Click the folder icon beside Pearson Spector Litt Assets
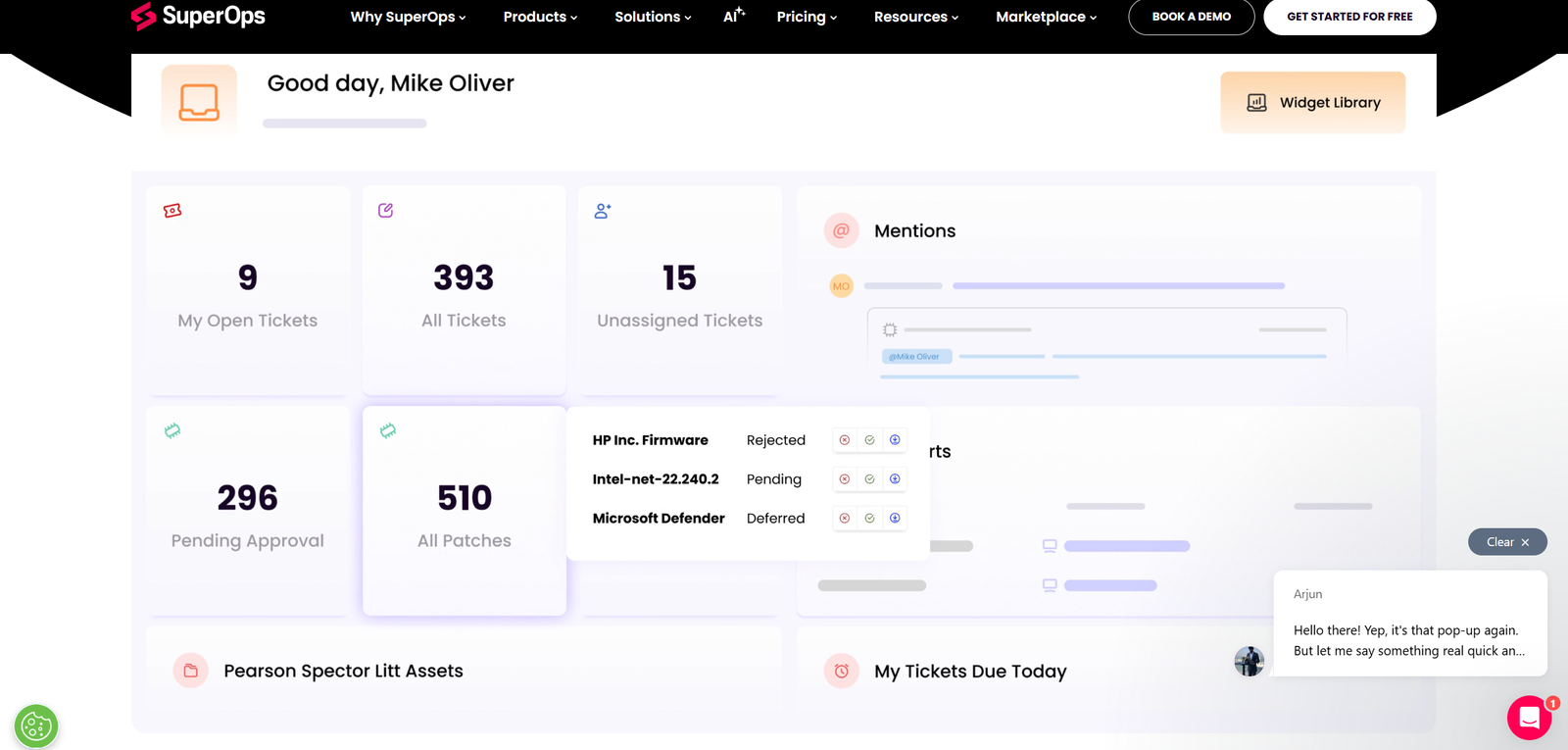 pyautogui.click(x=191, y=671)
